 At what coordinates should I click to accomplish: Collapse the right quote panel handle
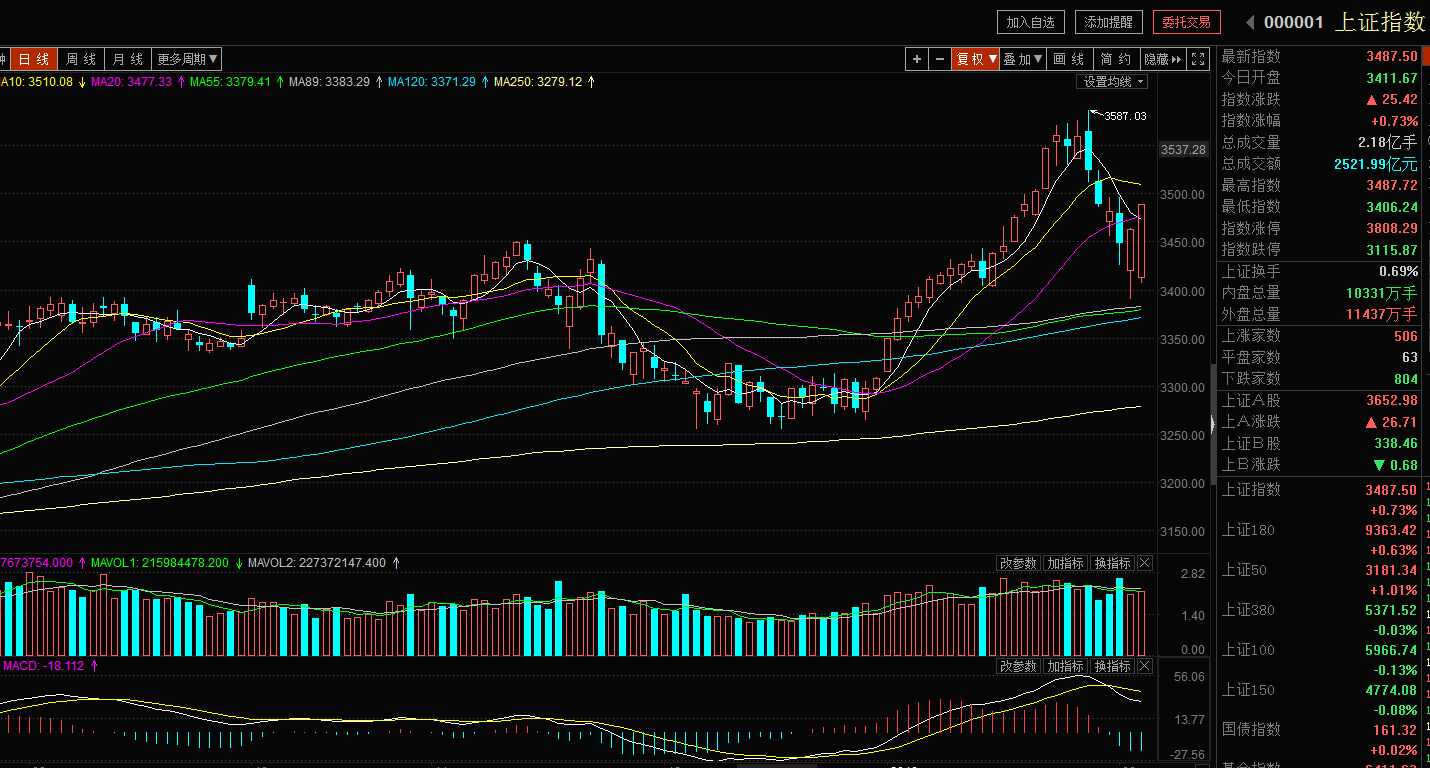tap(1214, 425)
